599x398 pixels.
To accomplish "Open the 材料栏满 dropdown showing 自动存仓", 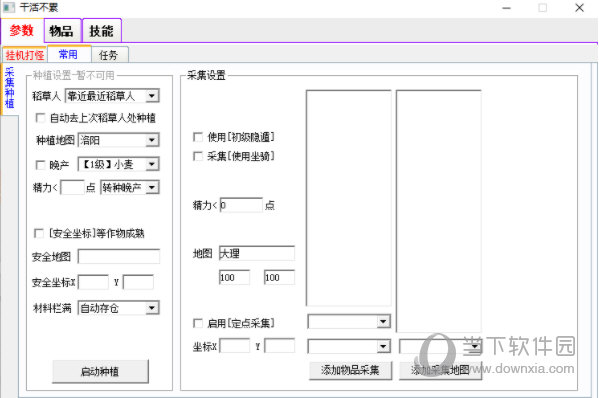I will point(118,308).
